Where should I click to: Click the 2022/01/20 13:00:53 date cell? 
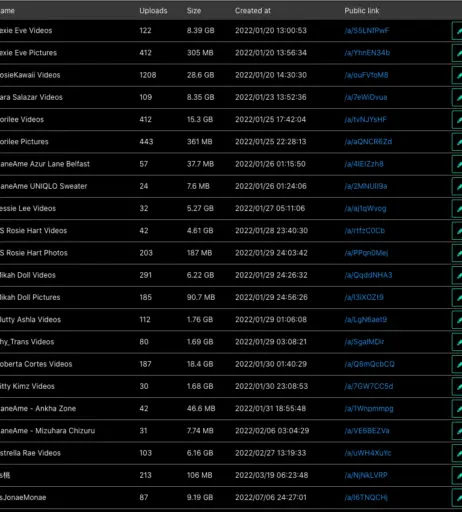pos(271,31)
